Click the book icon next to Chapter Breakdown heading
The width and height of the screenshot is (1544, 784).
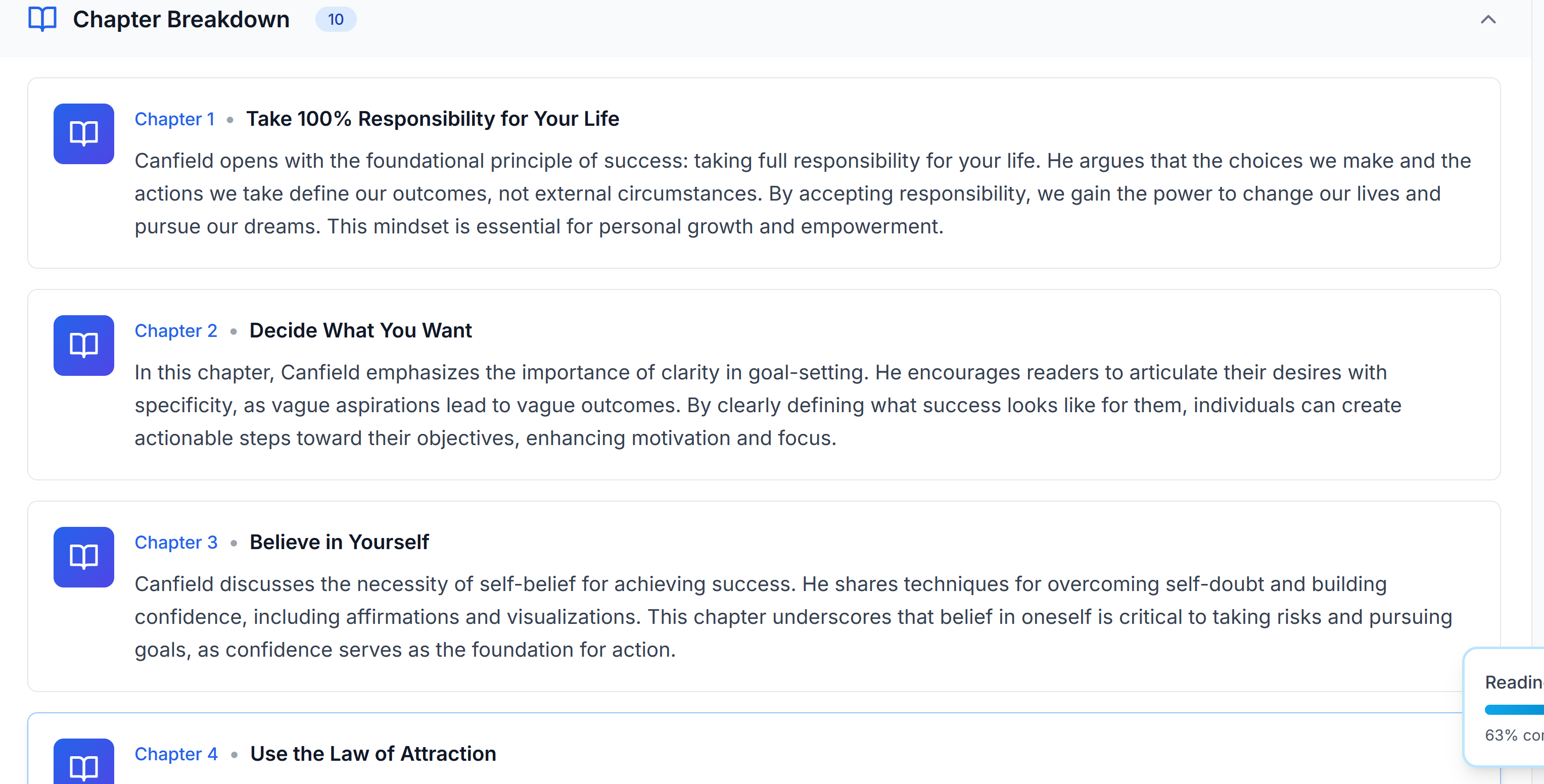pyautogui.click(x=41, y=19)
